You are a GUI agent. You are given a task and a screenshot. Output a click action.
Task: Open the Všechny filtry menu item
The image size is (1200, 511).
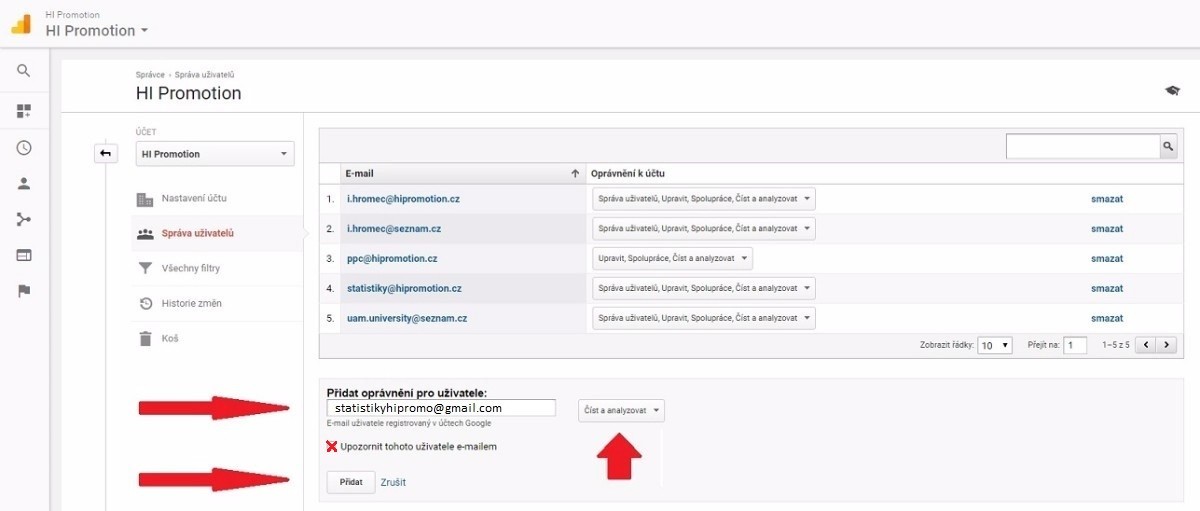pyautogui.click(x=191, y=268)
